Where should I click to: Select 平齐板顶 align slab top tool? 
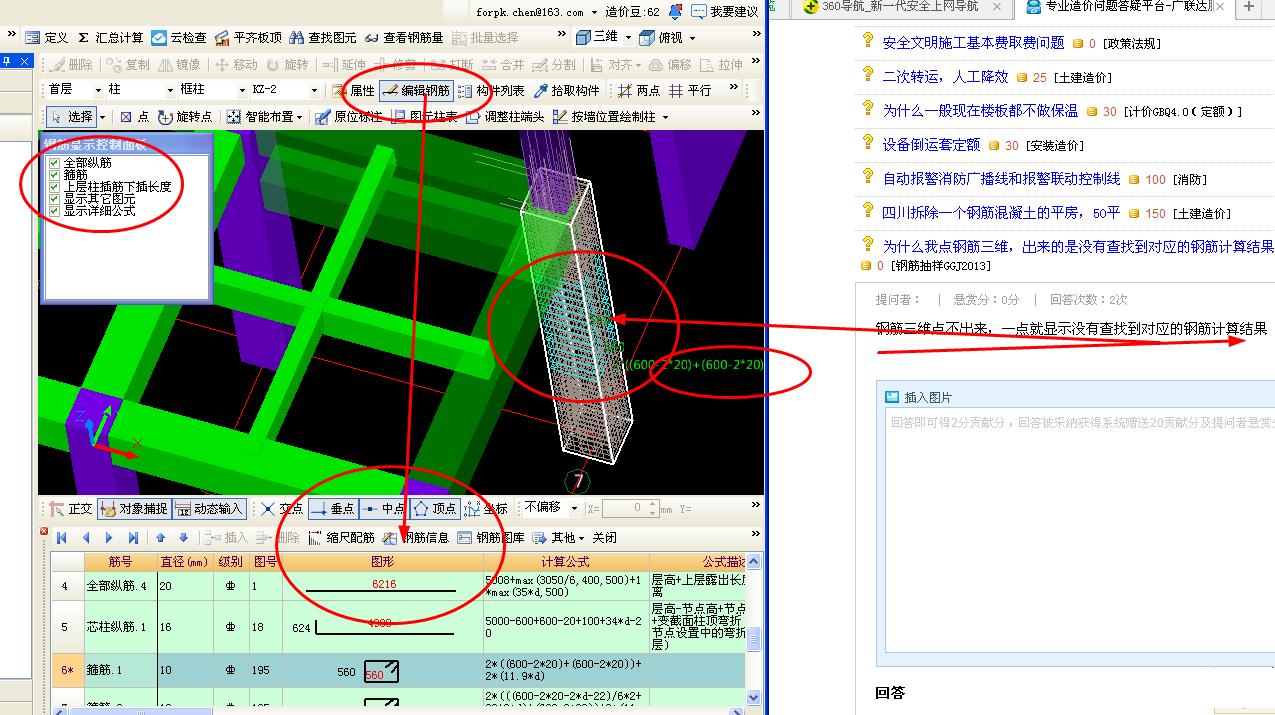(x=248, y=38)
